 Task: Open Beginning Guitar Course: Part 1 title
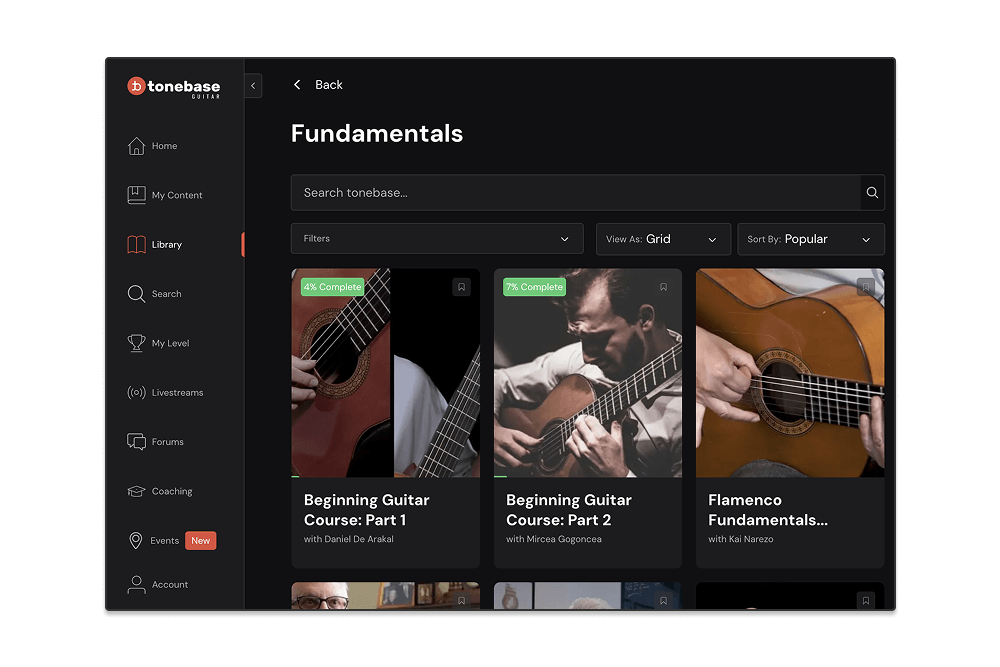pyautogui.click(x=367, y=510)
